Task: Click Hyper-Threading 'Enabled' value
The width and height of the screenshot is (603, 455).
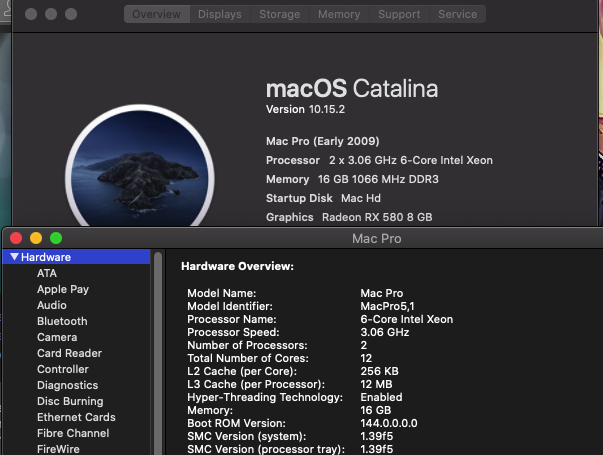Action: click(381, 397)
